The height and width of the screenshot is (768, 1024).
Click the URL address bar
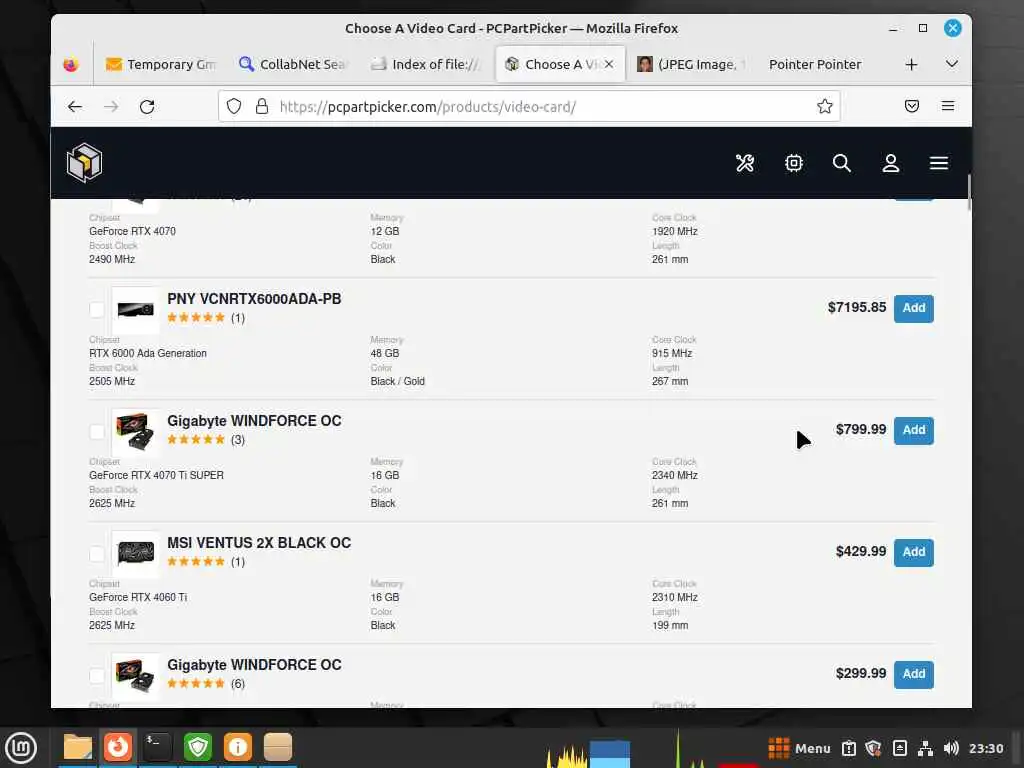pyautogui.click(x=529, y=106)
